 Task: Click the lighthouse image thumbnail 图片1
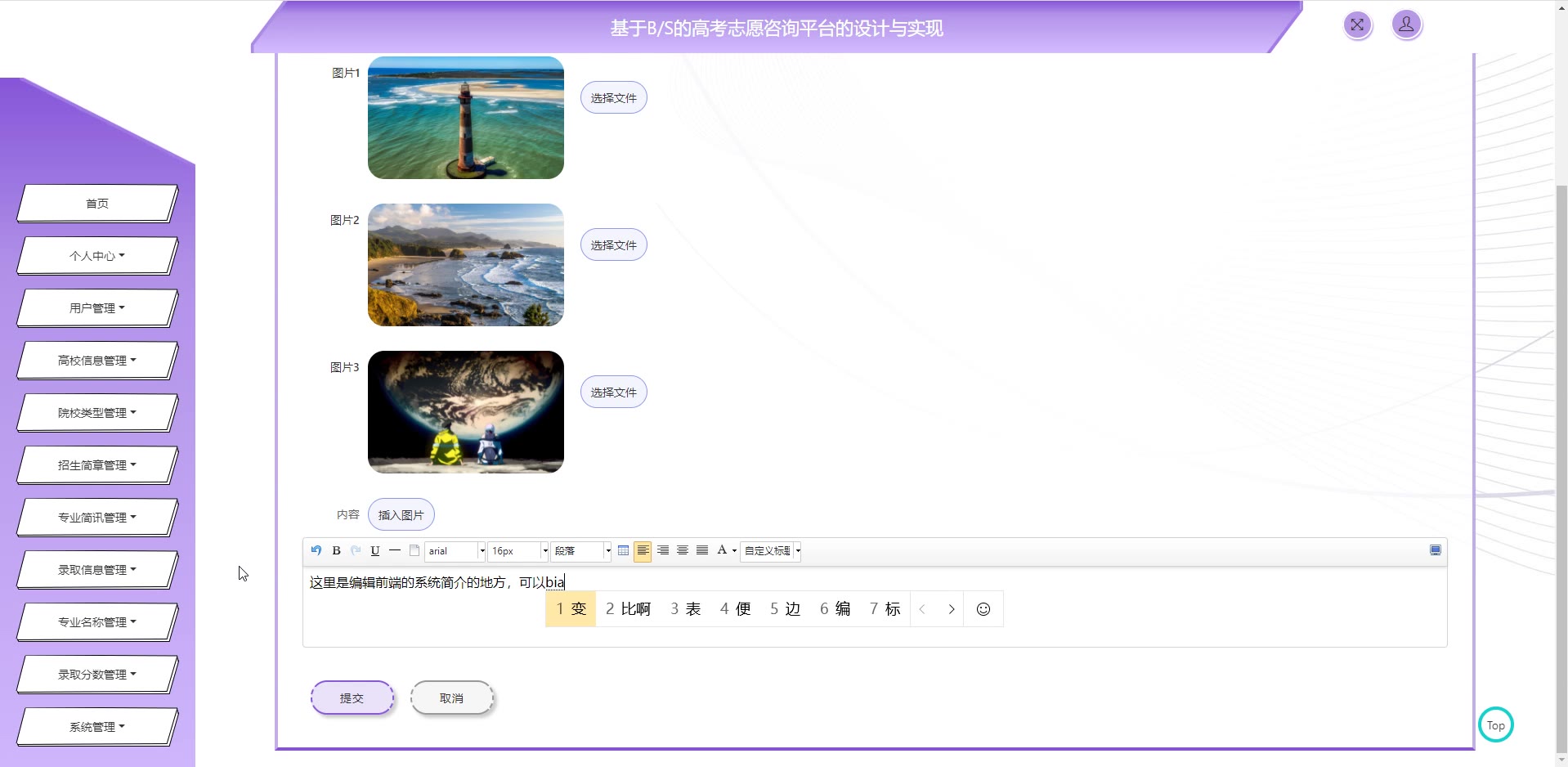(x=466, y=118)
